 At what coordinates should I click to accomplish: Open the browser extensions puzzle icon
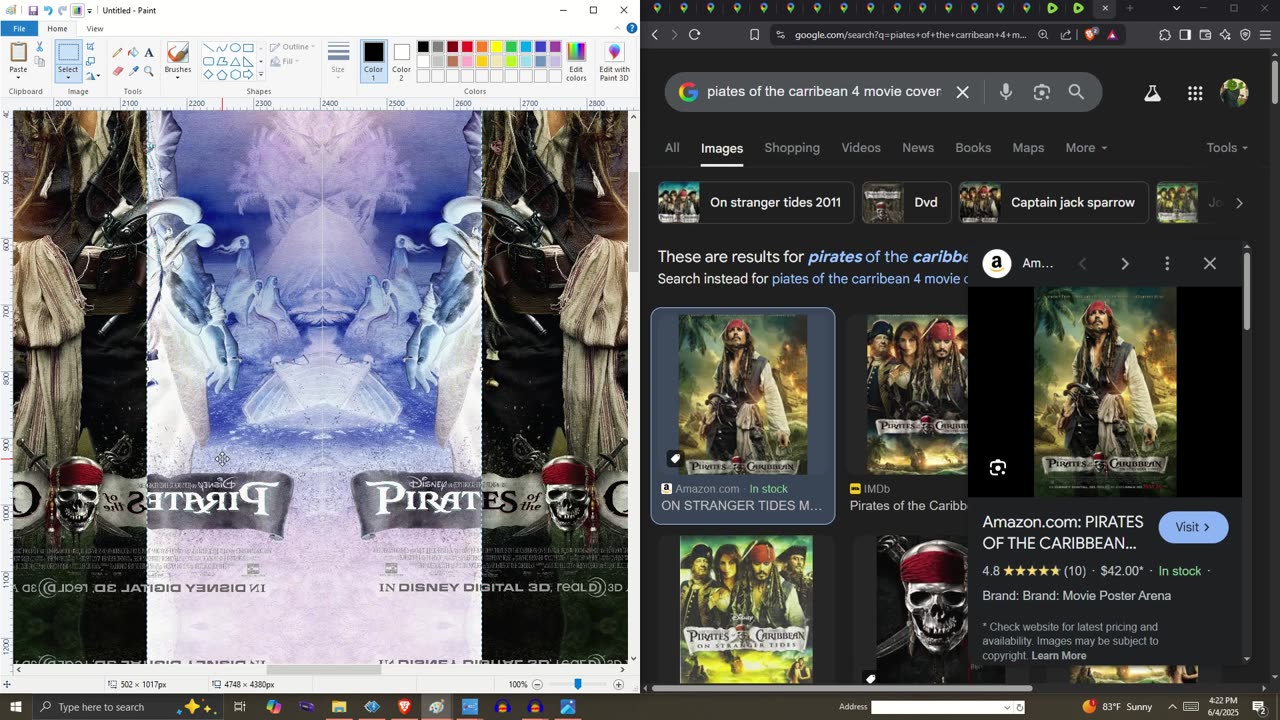pos(1165,35)
